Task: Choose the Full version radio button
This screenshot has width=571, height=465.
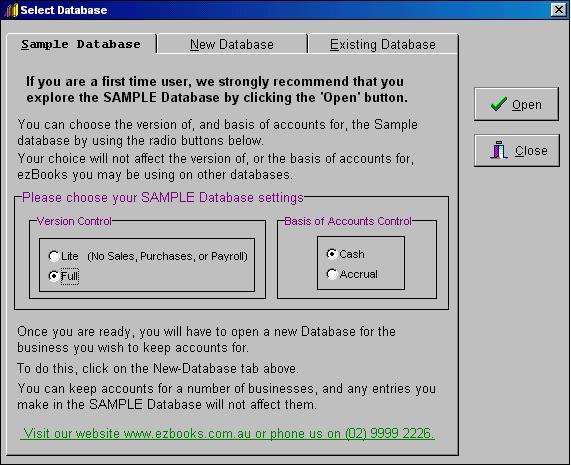Action: 54,276
